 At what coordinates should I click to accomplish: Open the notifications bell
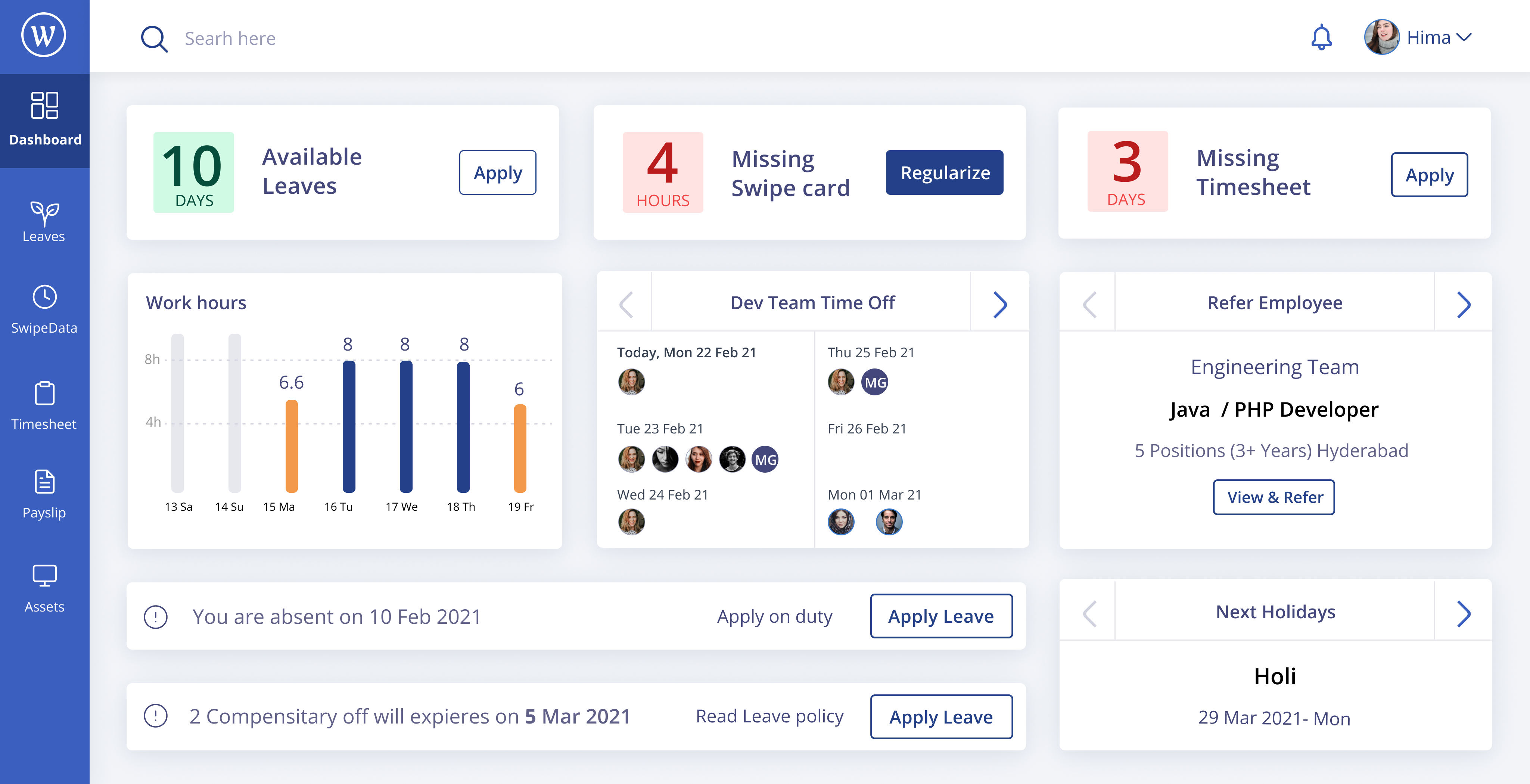coord(1321,37)
